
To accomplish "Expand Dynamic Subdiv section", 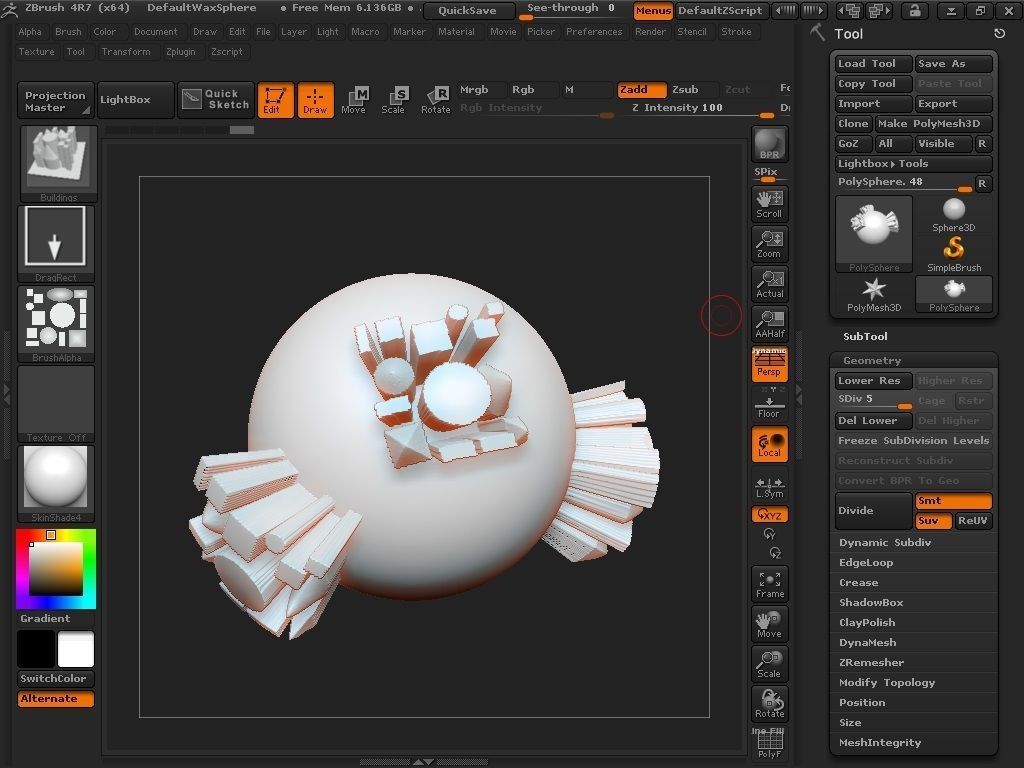I will point(885,542).
